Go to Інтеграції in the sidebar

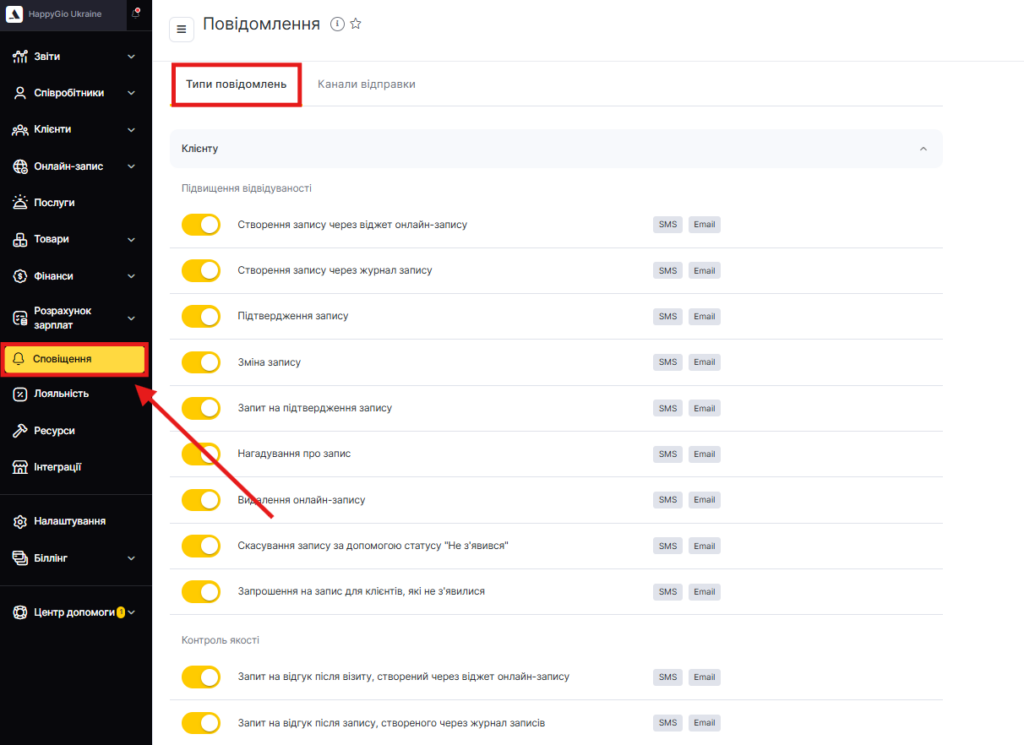pos(57,467)
